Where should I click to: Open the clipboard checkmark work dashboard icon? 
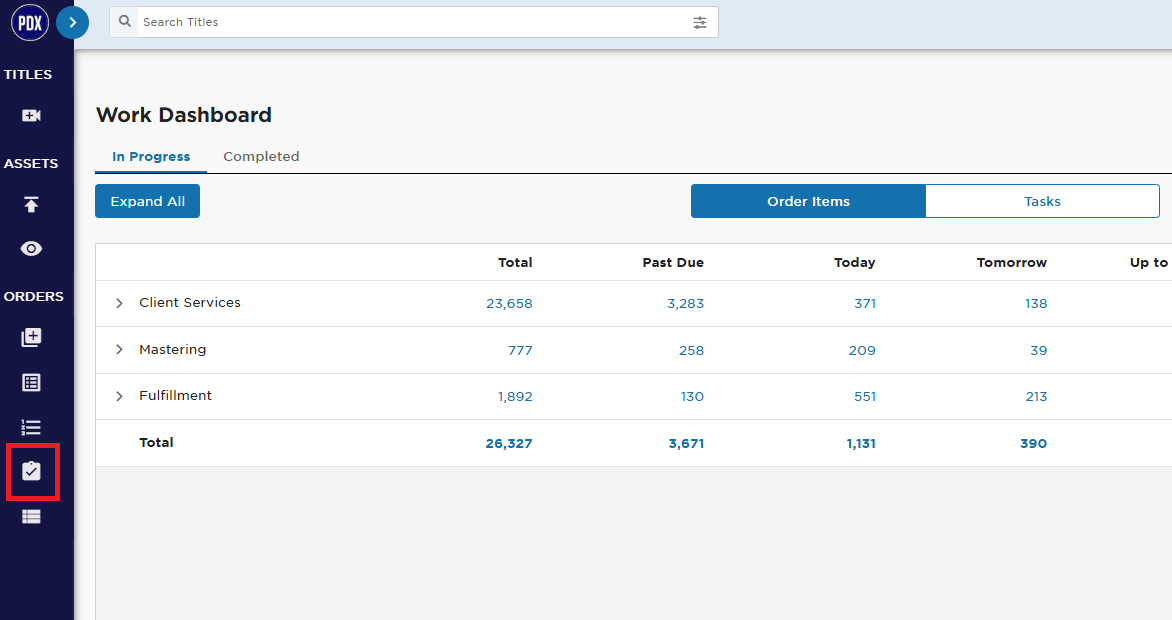pos(31,471)
